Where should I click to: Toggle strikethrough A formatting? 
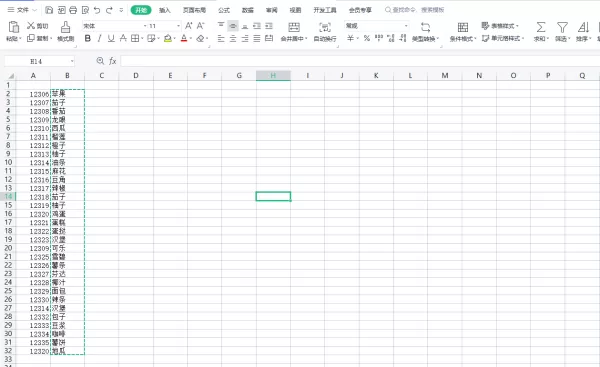(123, 38)
